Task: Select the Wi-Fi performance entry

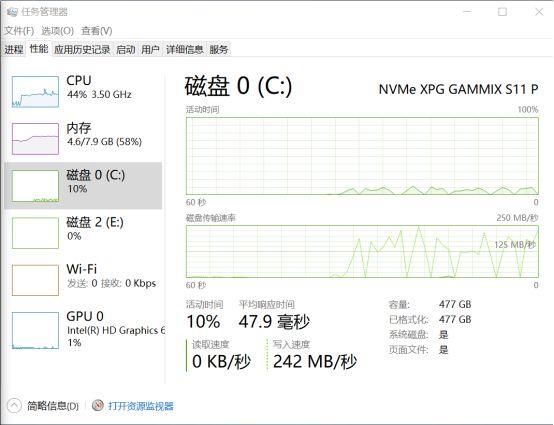Action: [x=83, y=279]
